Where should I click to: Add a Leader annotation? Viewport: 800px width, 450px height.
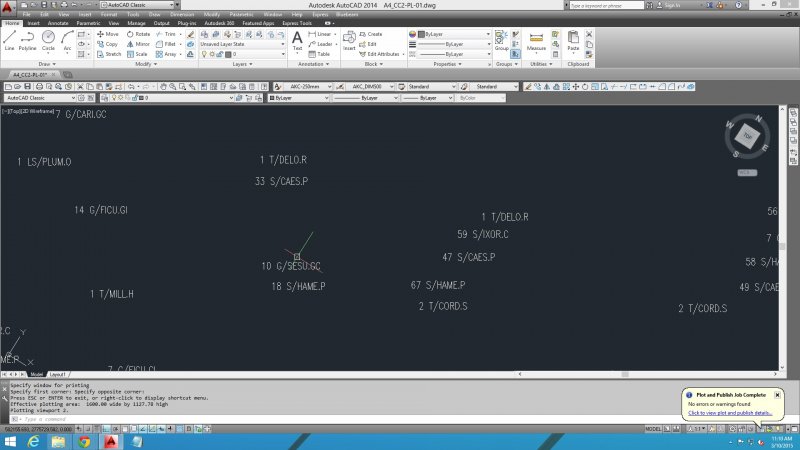[x=320, y=44]
